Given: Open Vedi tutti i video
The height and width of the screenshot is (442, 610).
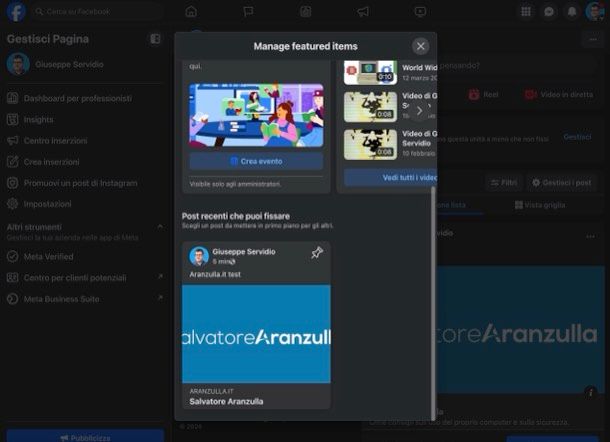Looking at the screenshot, I should [x=390, y=178].
